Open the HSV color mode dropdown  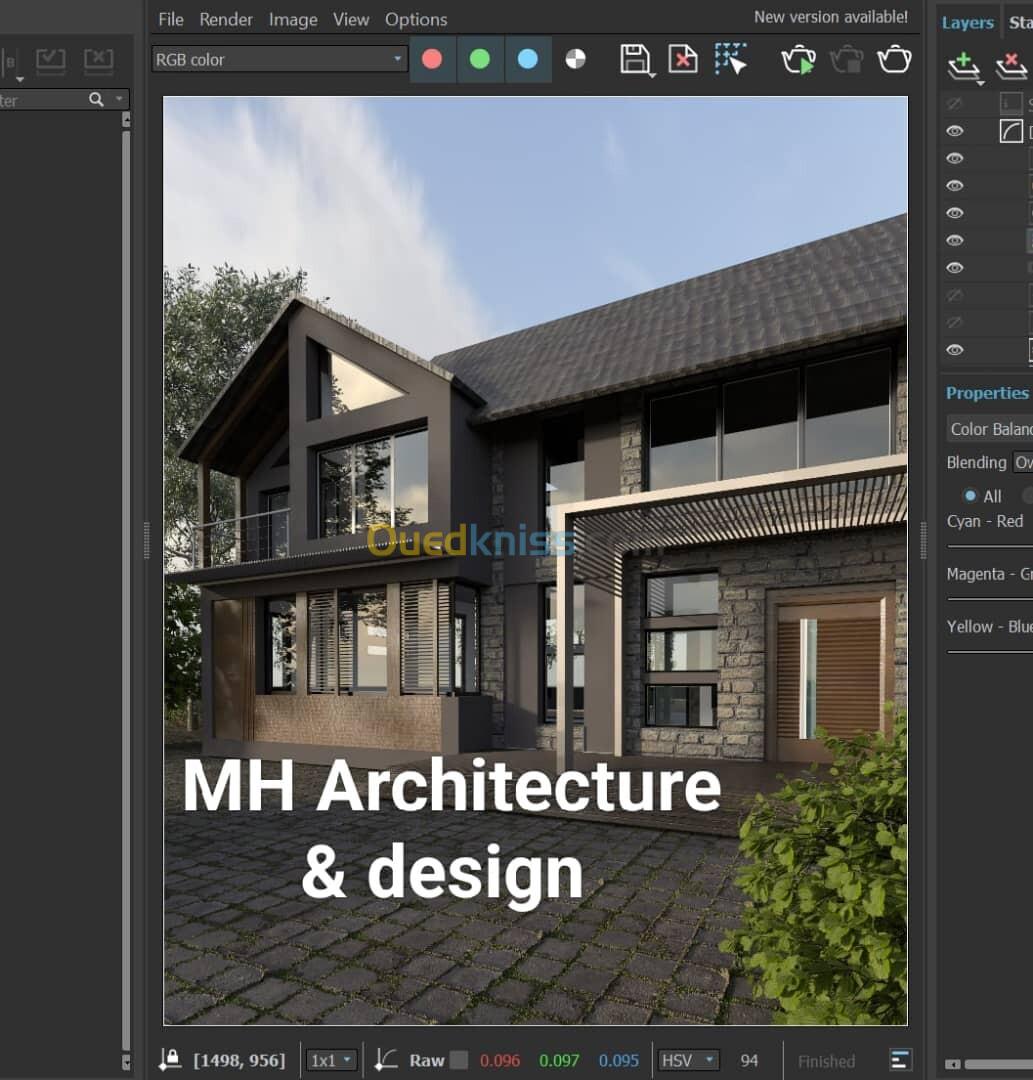pyautogui.click(x=688, y=1060)
